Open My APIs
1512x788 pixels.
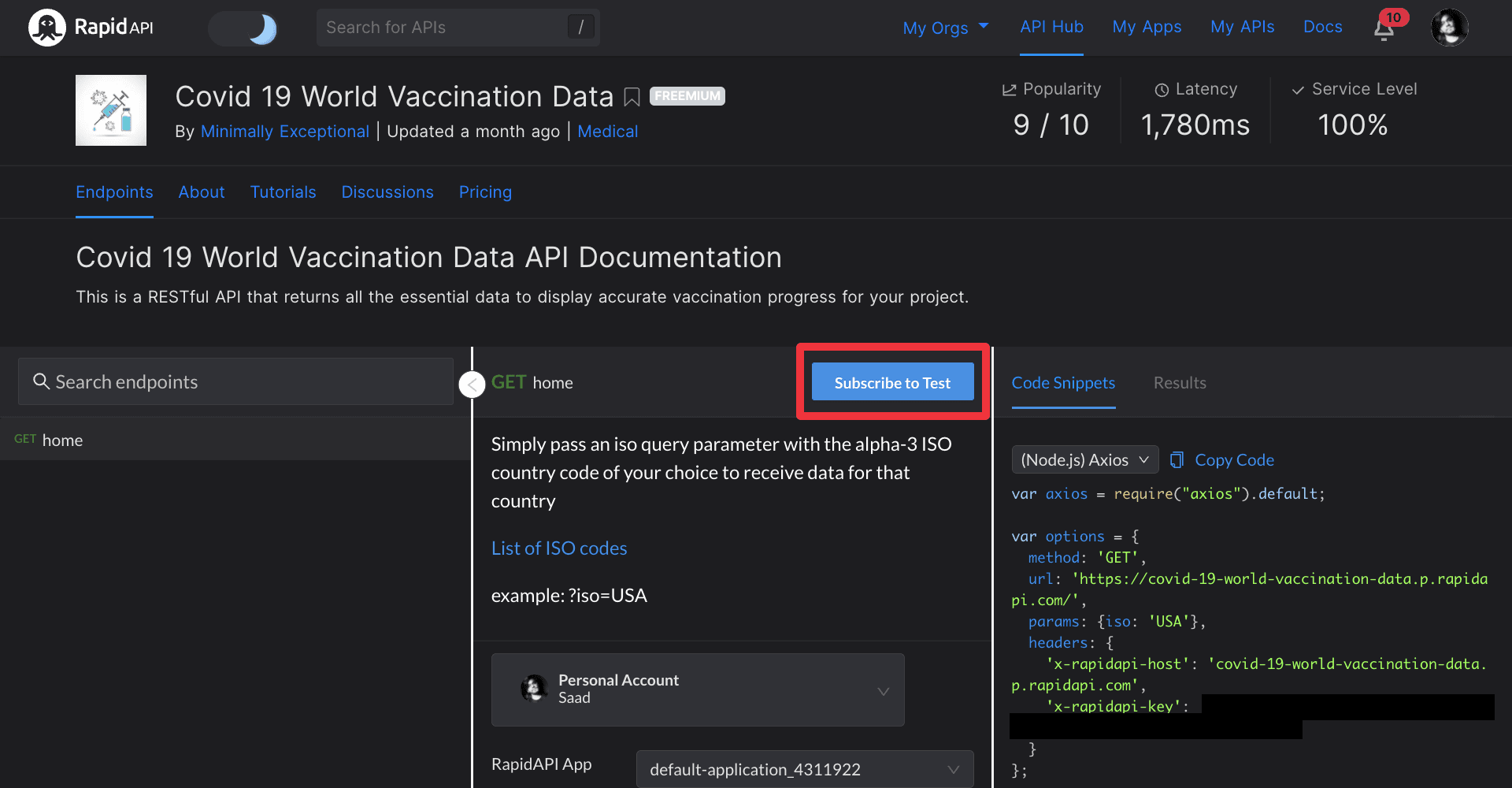(x=1242, y=27)
